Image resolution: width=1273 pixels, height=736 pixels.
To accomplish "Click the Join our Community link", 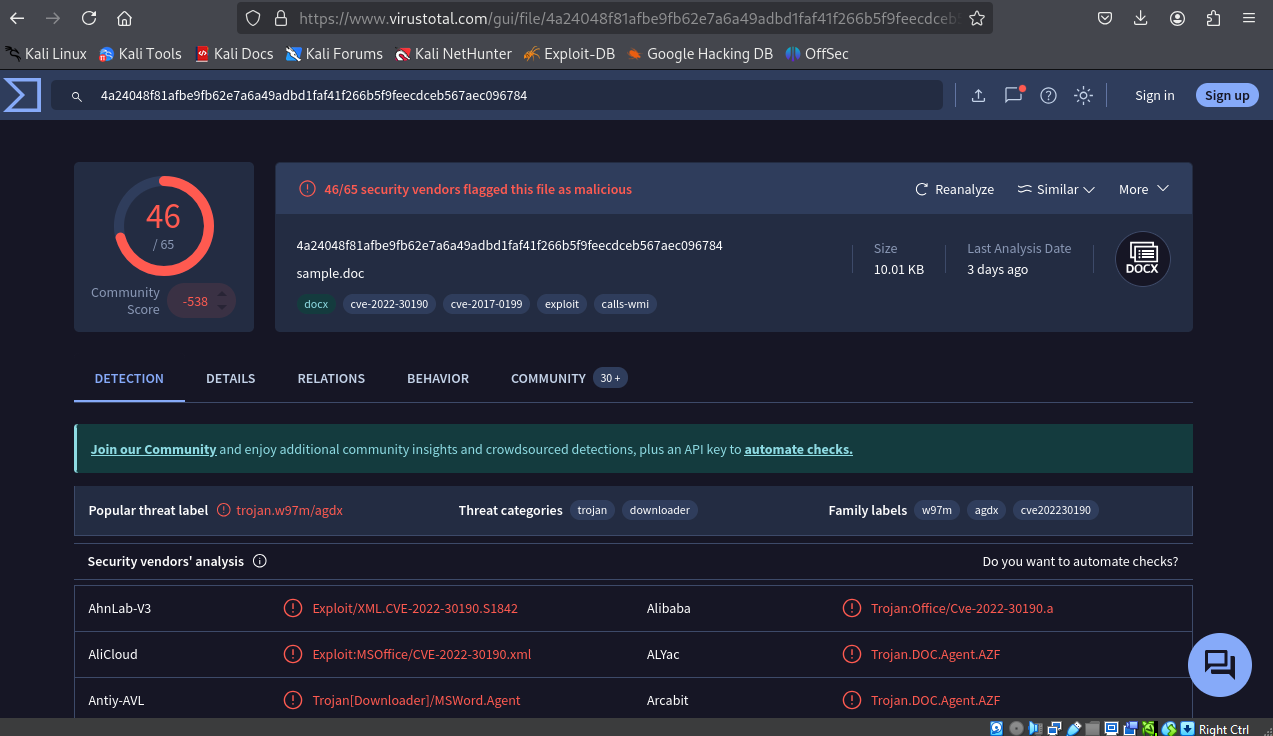I will tap(153, 449).
